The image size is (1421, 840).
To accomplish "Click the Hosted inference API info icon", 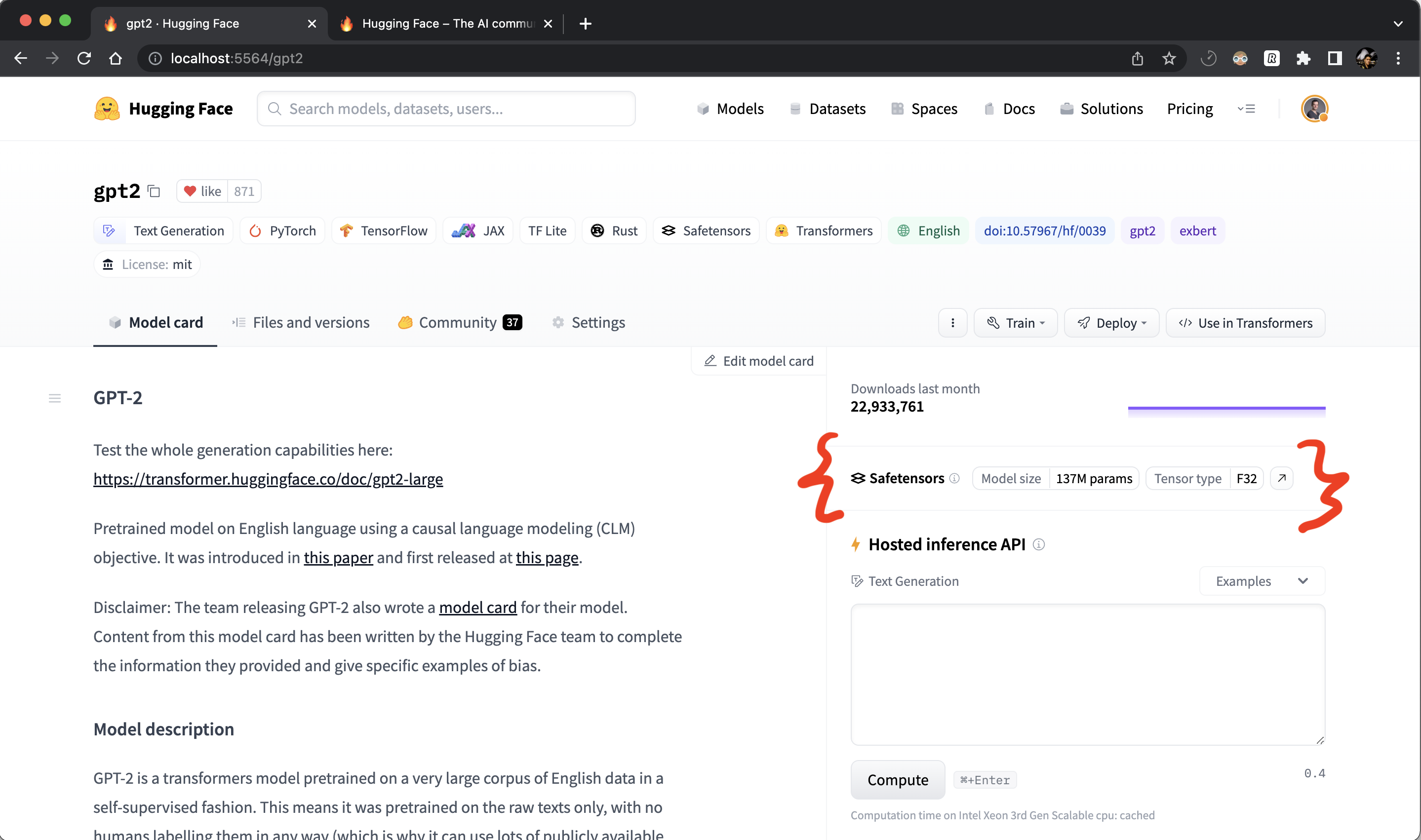I will point(1039,544).
